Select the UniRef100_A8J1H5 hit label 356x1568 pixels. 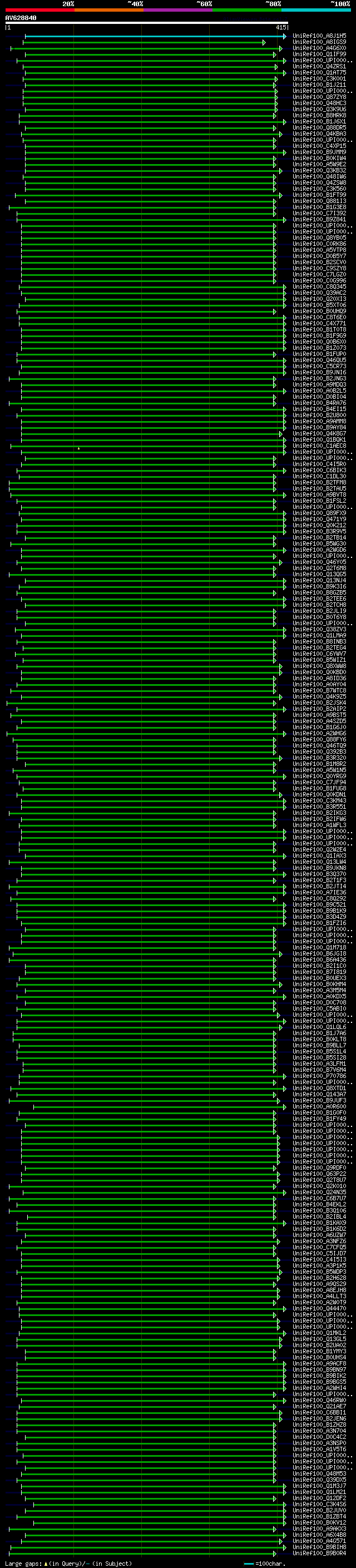click(319, 36)
